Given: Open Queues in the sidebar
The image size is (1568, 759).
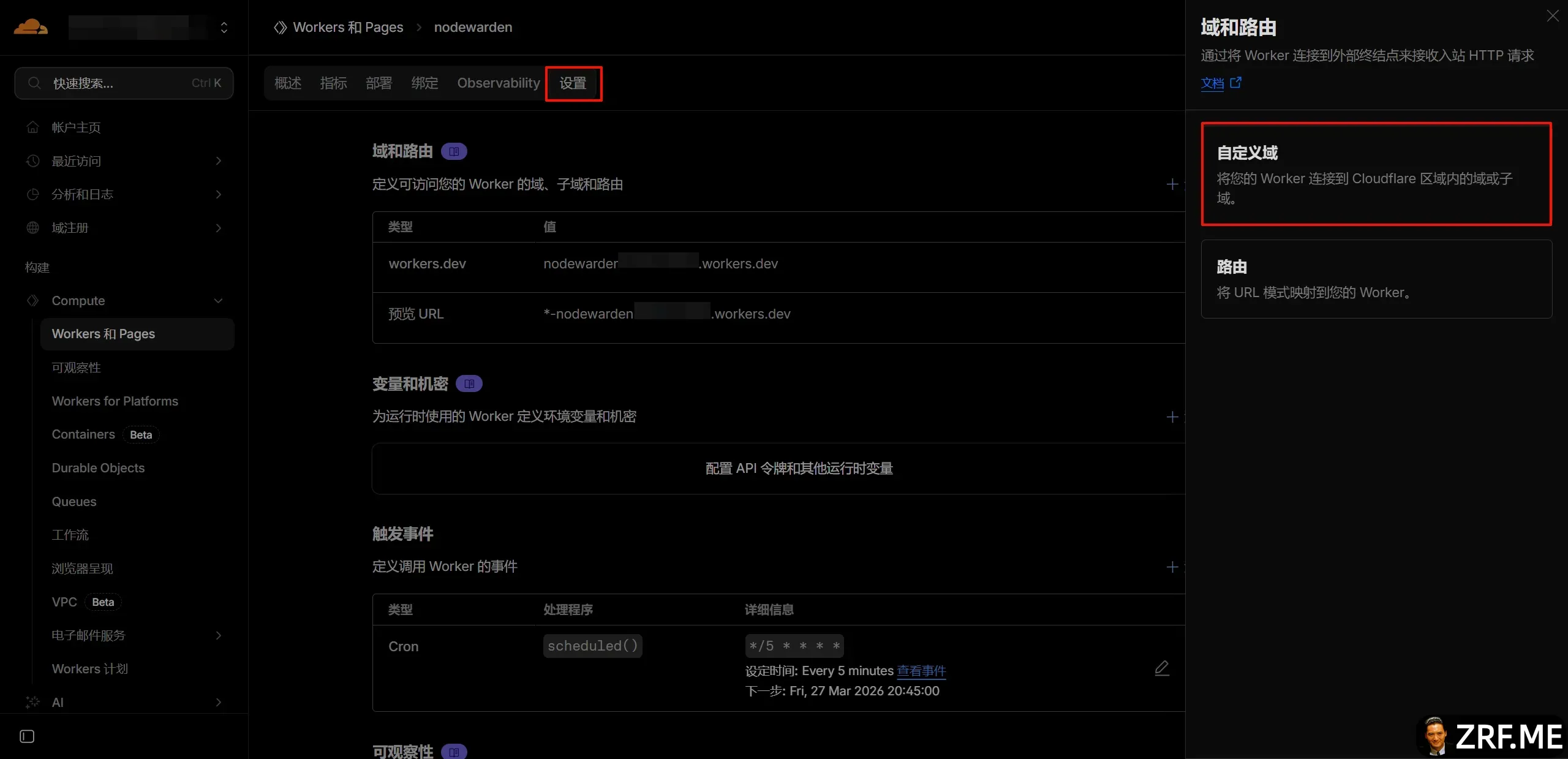Looking at the screenshot, I should tap(74, 502).
